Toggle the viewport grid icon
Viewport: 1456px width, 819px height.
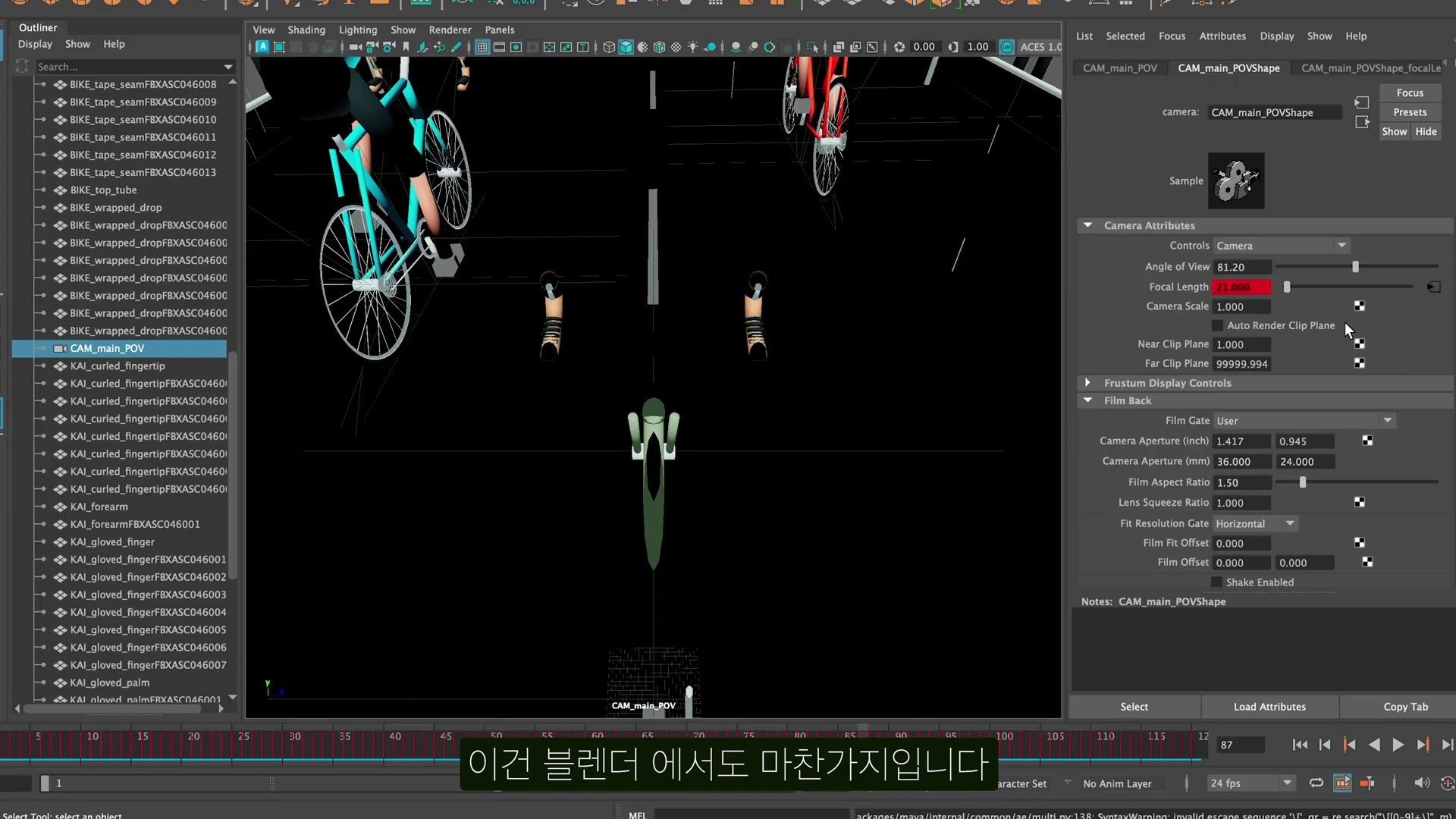[482, 47]
